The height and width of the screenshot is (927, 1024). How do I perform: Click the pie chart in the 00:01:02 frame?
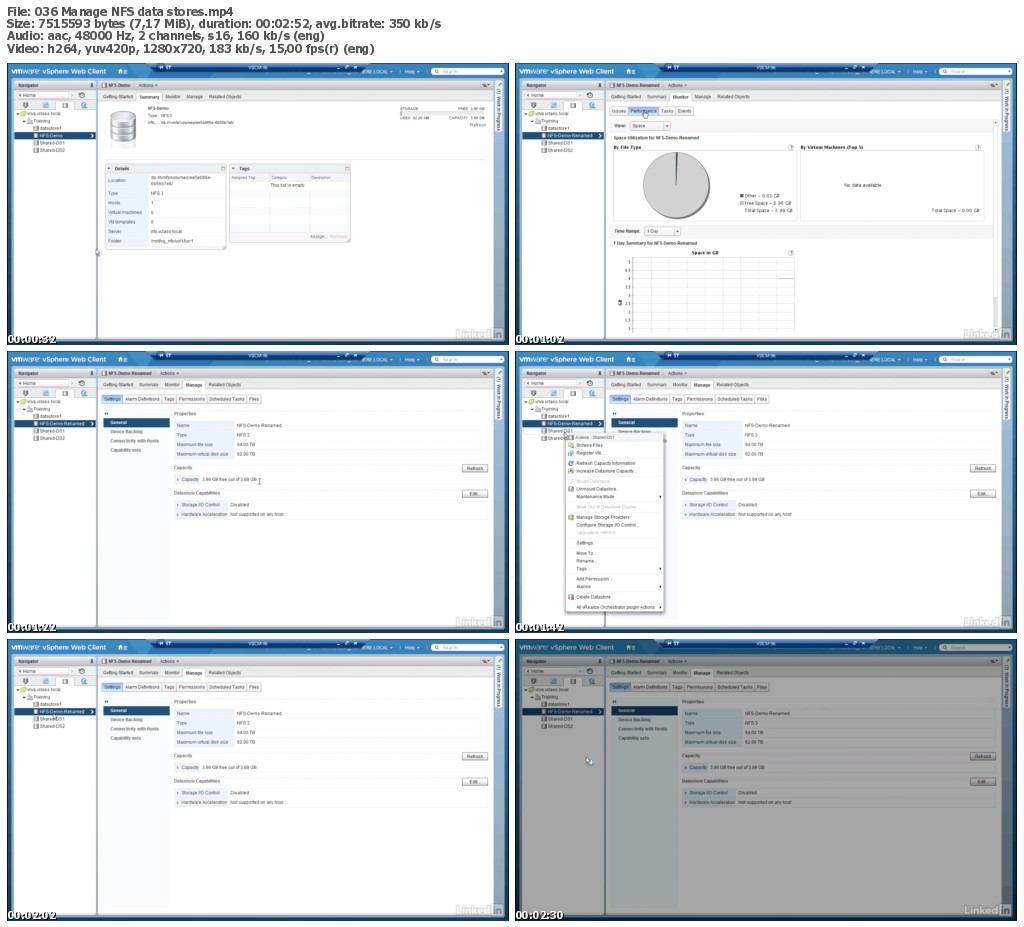[676, 186]
